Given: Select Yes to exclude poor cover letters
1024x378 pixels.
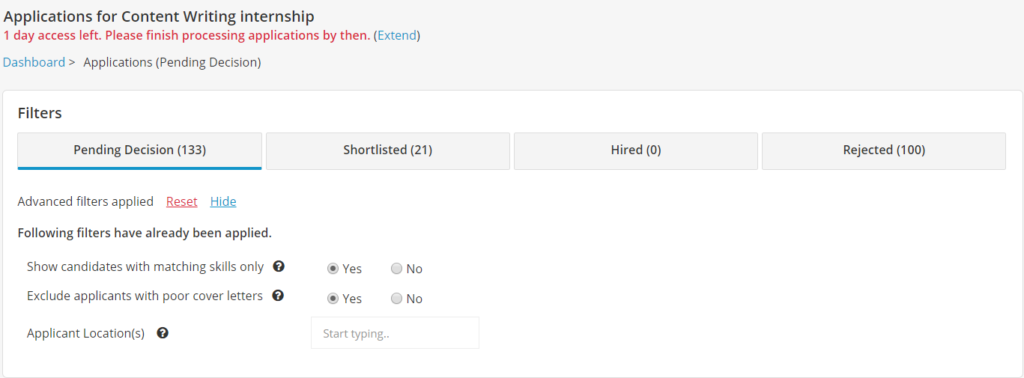Looking at the screenshot, I should (x=333, y=298).
